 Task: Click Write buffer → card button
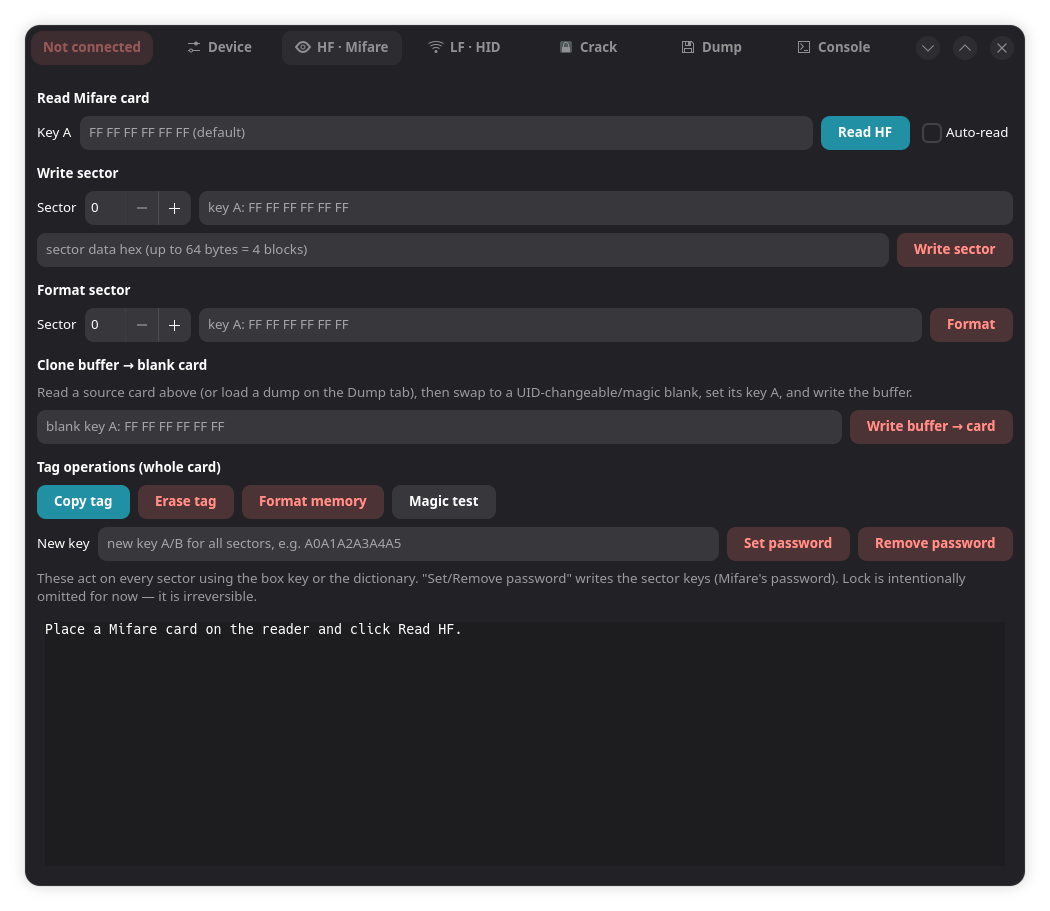[931, 427]
